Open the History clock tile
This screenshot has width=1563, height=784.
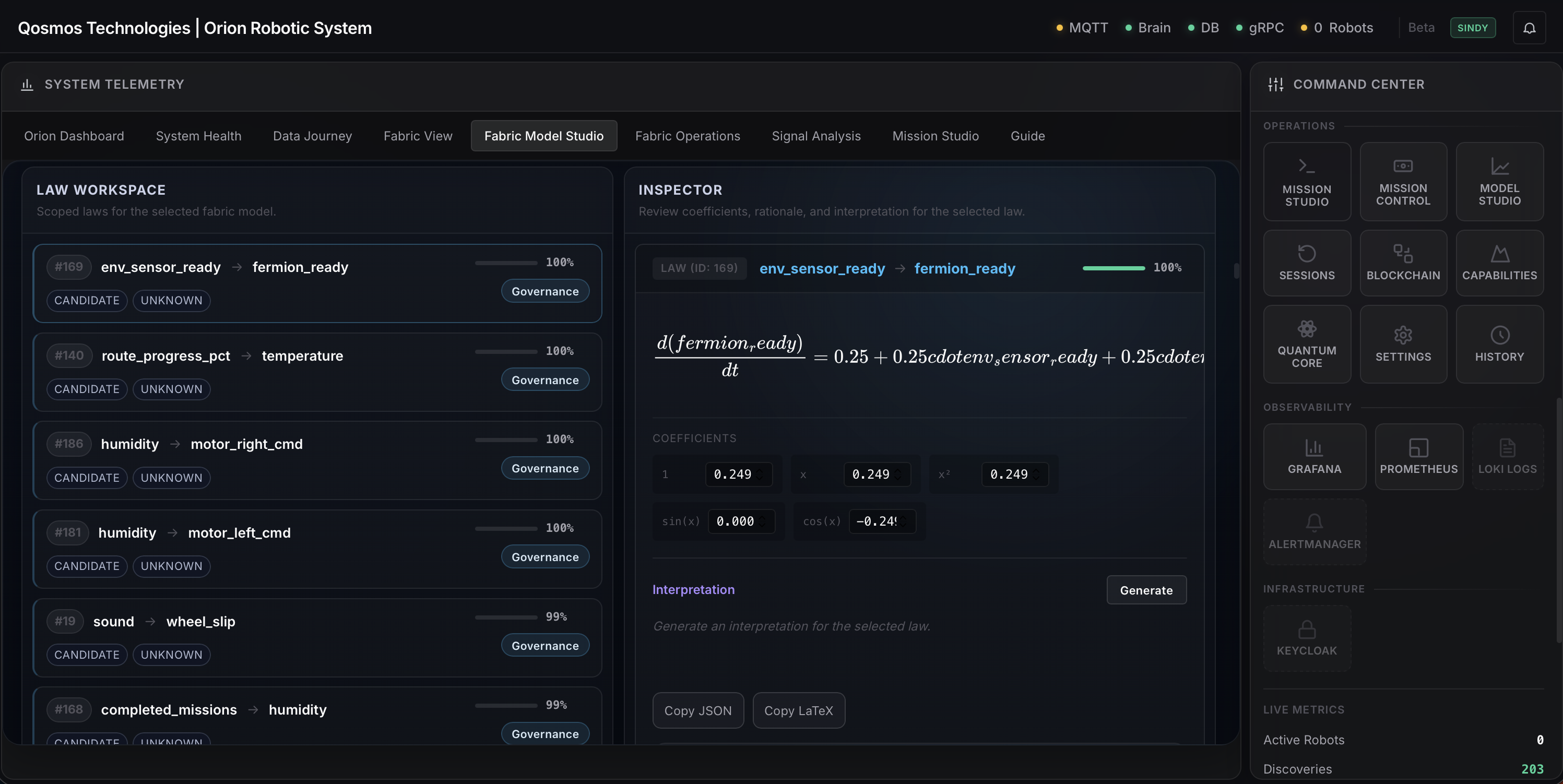point(1499,344)
